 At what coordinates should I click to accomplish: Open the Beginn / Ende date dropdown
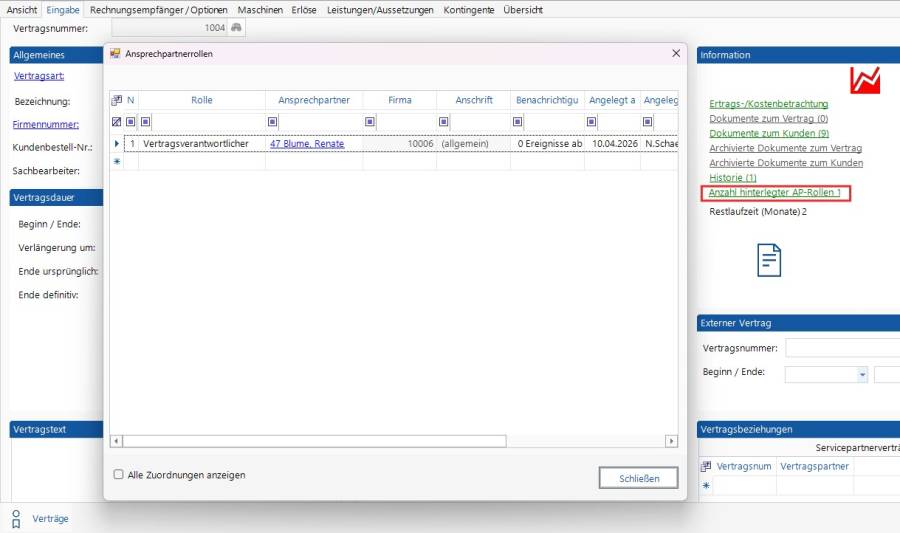[x=862, y=374]
